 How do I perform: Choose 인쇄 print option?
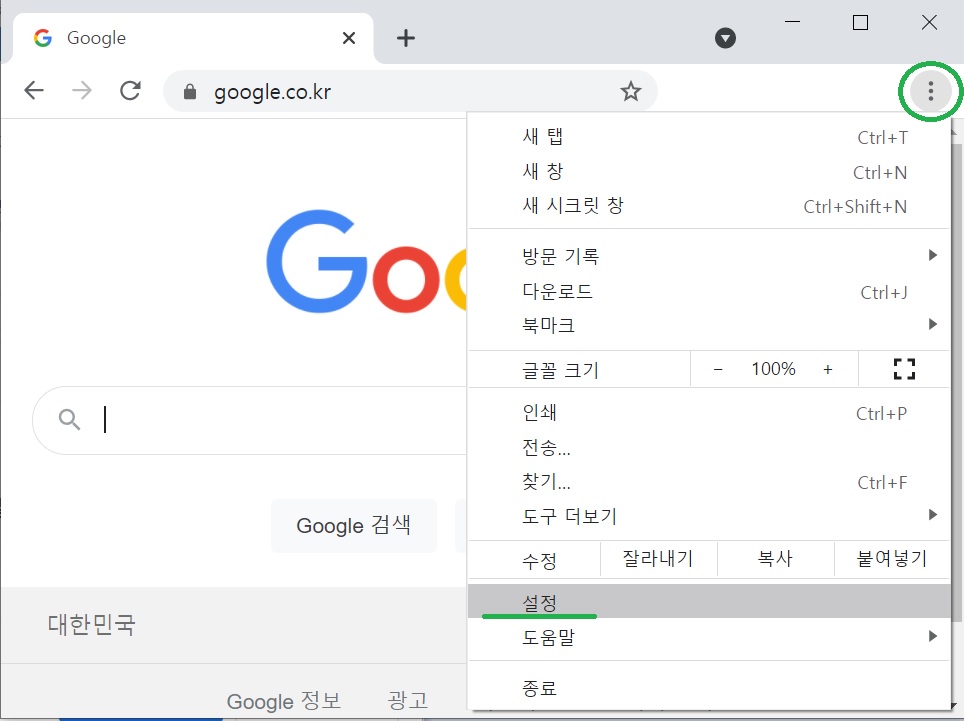pos(709,412)
